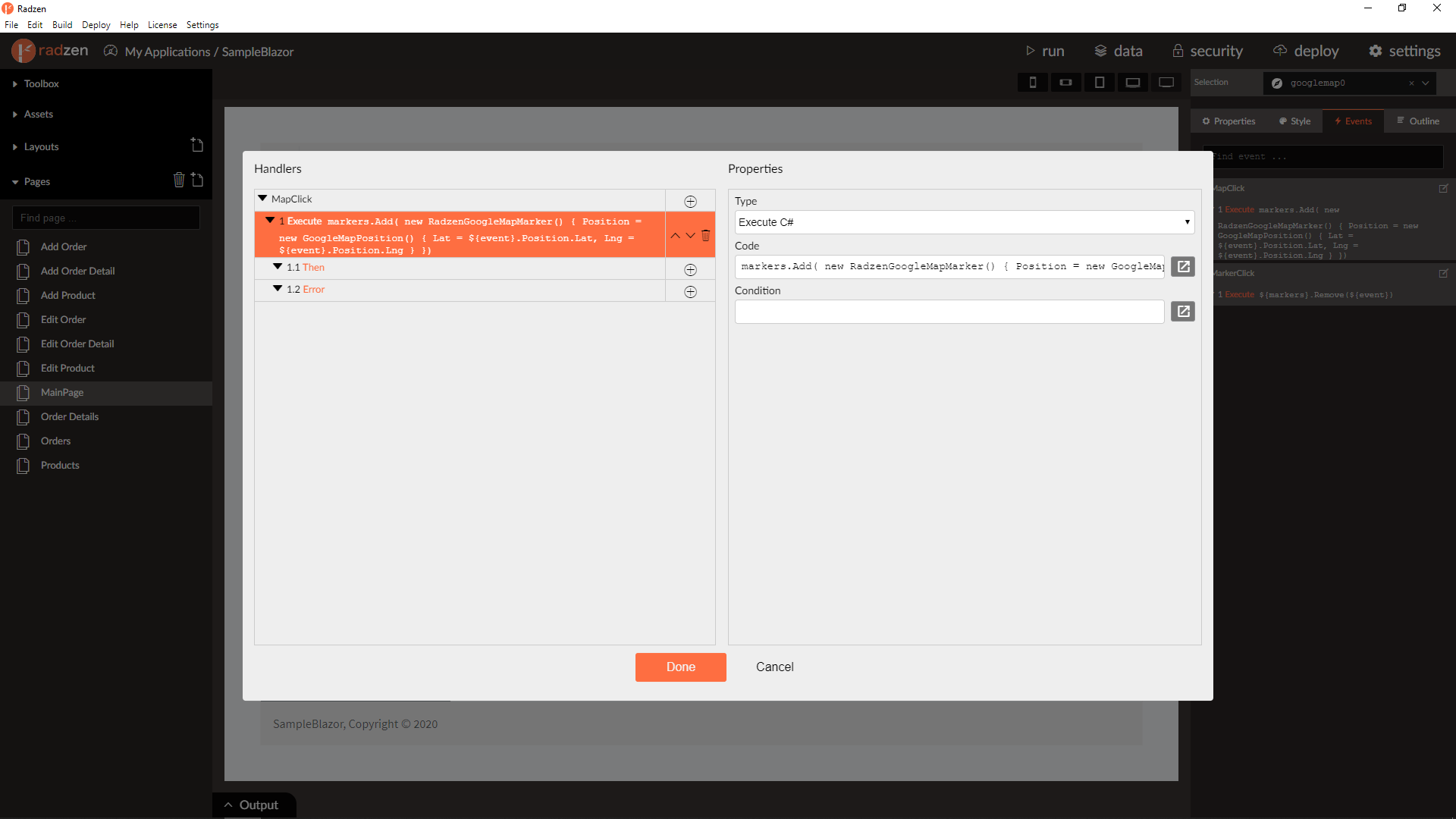Collapse the MapClick handler tree
This screenshot has height=819, width=1456.
262,199
